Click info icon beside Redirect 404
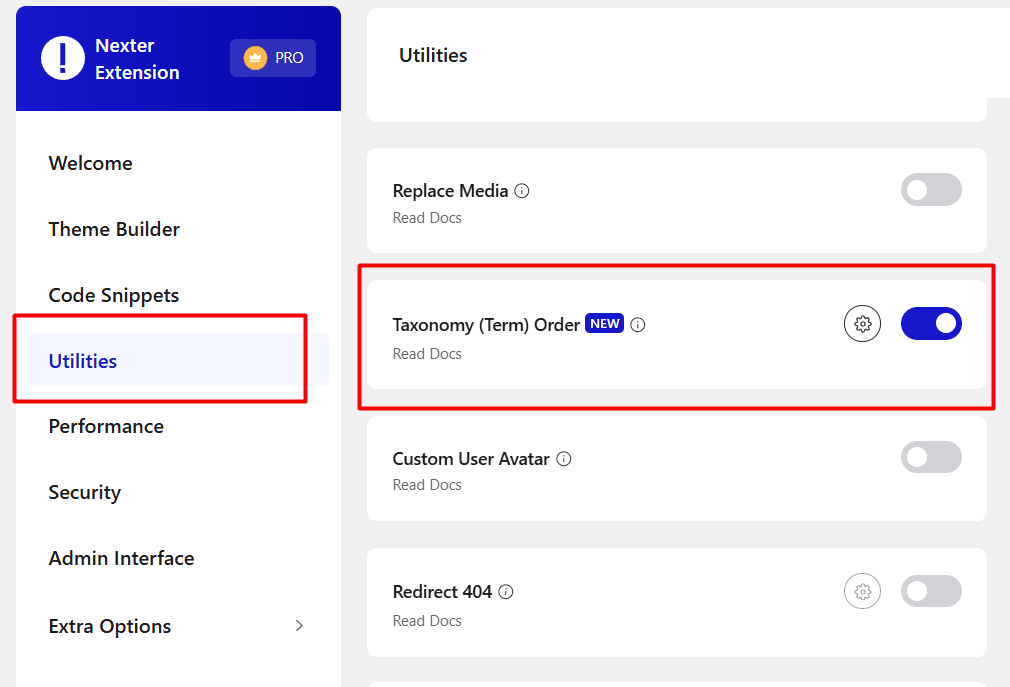 click(x=506, y=592)
